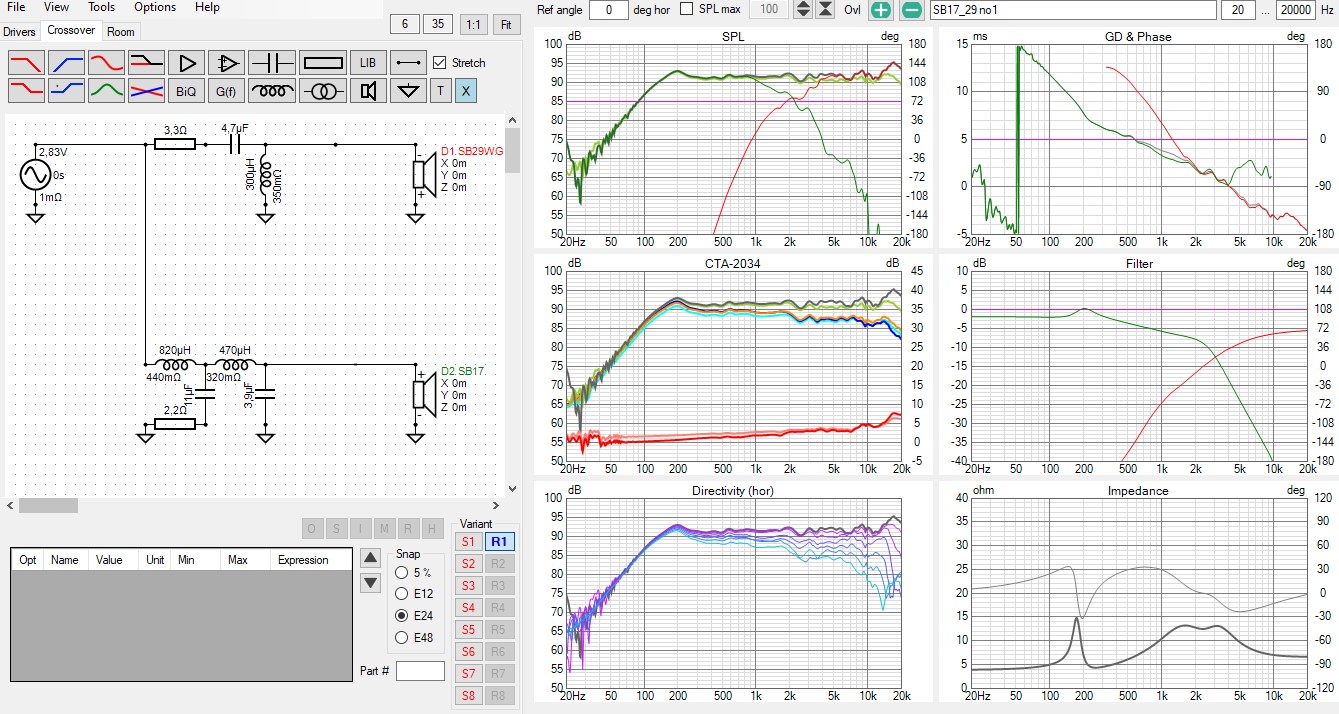
Task: Click the SPL scale expand stepper arrows
Action: [803, 10]
